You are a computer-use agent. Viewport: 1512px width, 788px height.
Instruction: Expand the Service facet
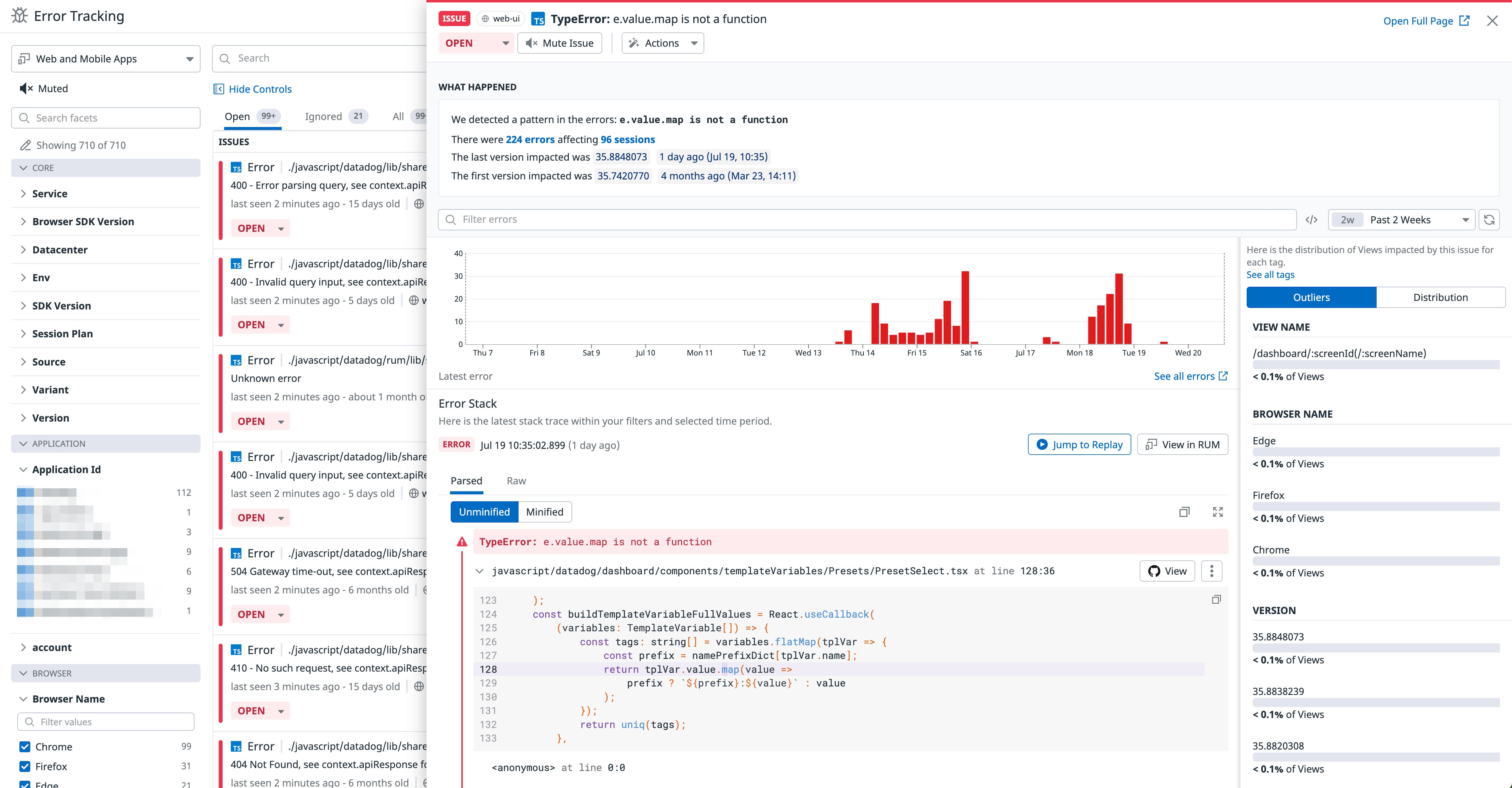[x=50, y=193]
